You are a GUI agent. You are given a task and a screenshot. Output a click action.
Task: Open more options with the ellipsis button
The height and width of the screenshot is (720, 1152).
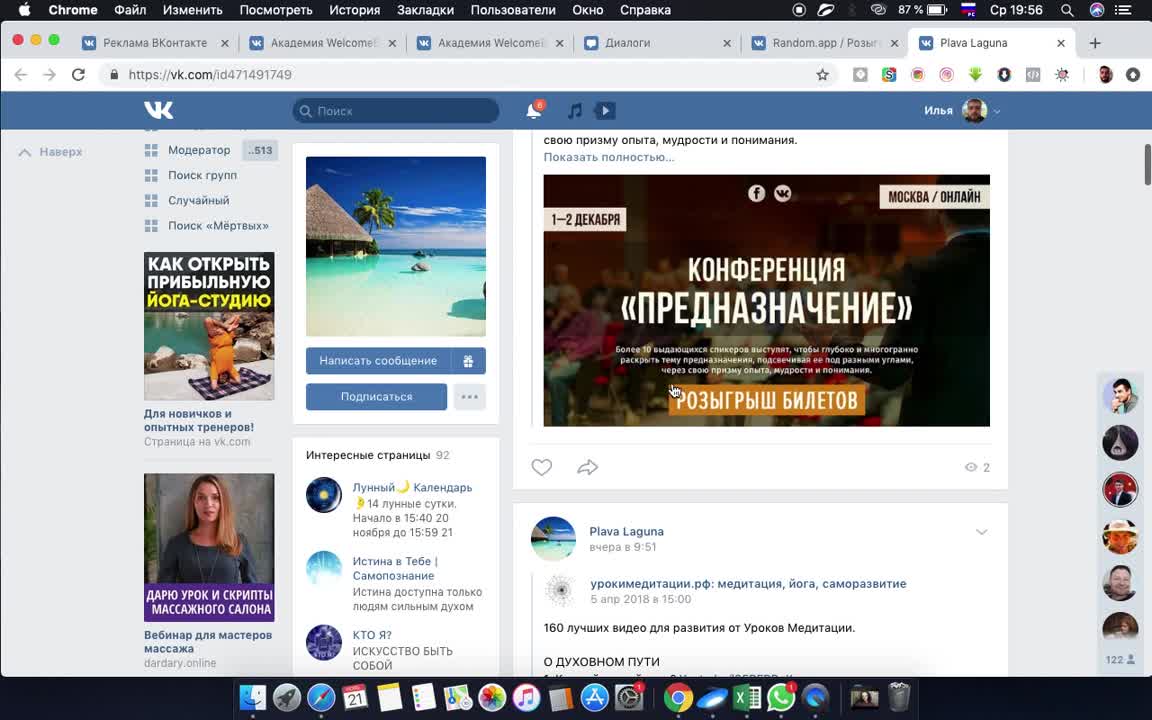[x=469, y=396]
